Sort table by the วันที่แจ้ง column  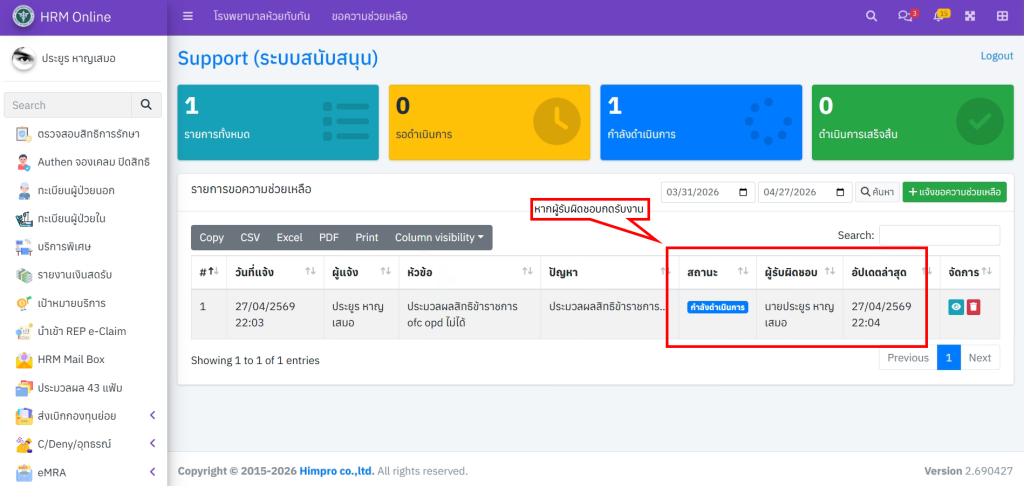274,272
